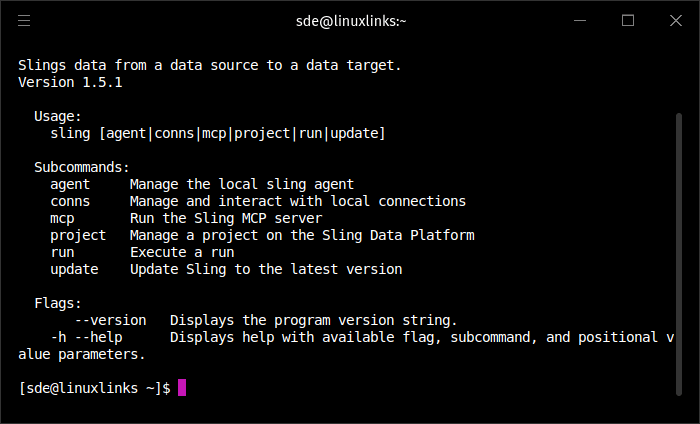Screen dimensions: 700x424
Task: Click the 'Version 1.5.1' line
Action: coord(70,82)
